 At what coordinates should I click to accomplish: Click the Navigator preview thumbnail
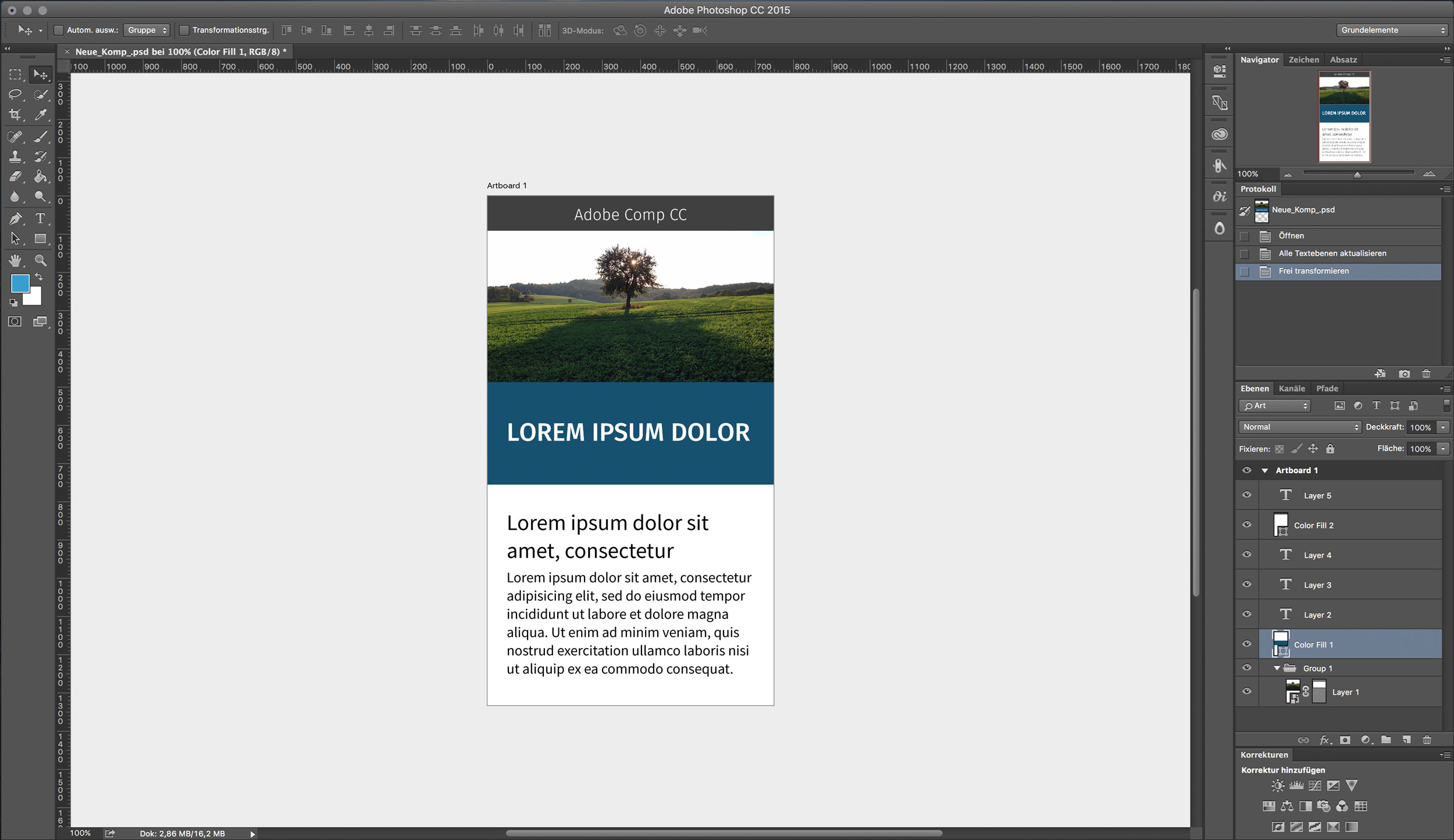1343,116
